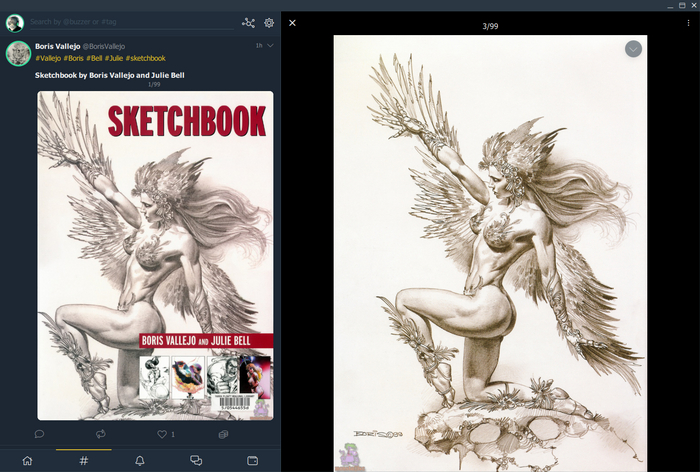
Task: Open the @BorisVallejo handle
Action: pos(104,46)
